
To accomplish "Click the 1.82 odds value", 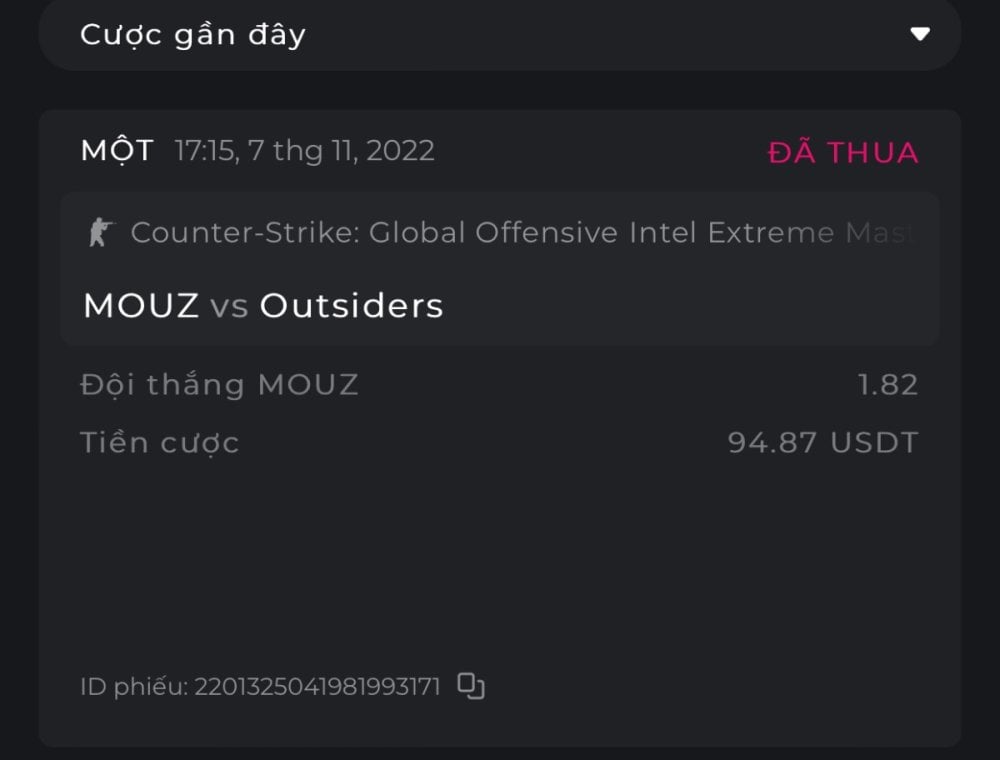I will (x=888, y=384).
